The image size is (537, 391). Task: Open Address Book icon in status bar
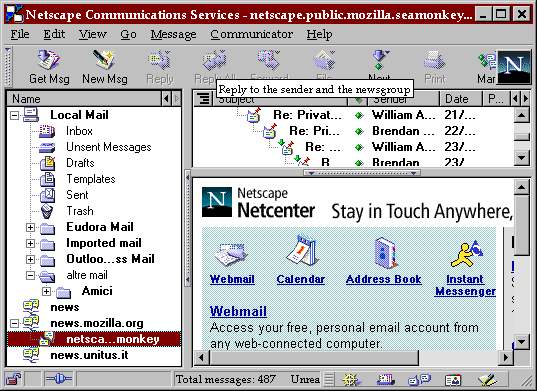click(453, 379)
